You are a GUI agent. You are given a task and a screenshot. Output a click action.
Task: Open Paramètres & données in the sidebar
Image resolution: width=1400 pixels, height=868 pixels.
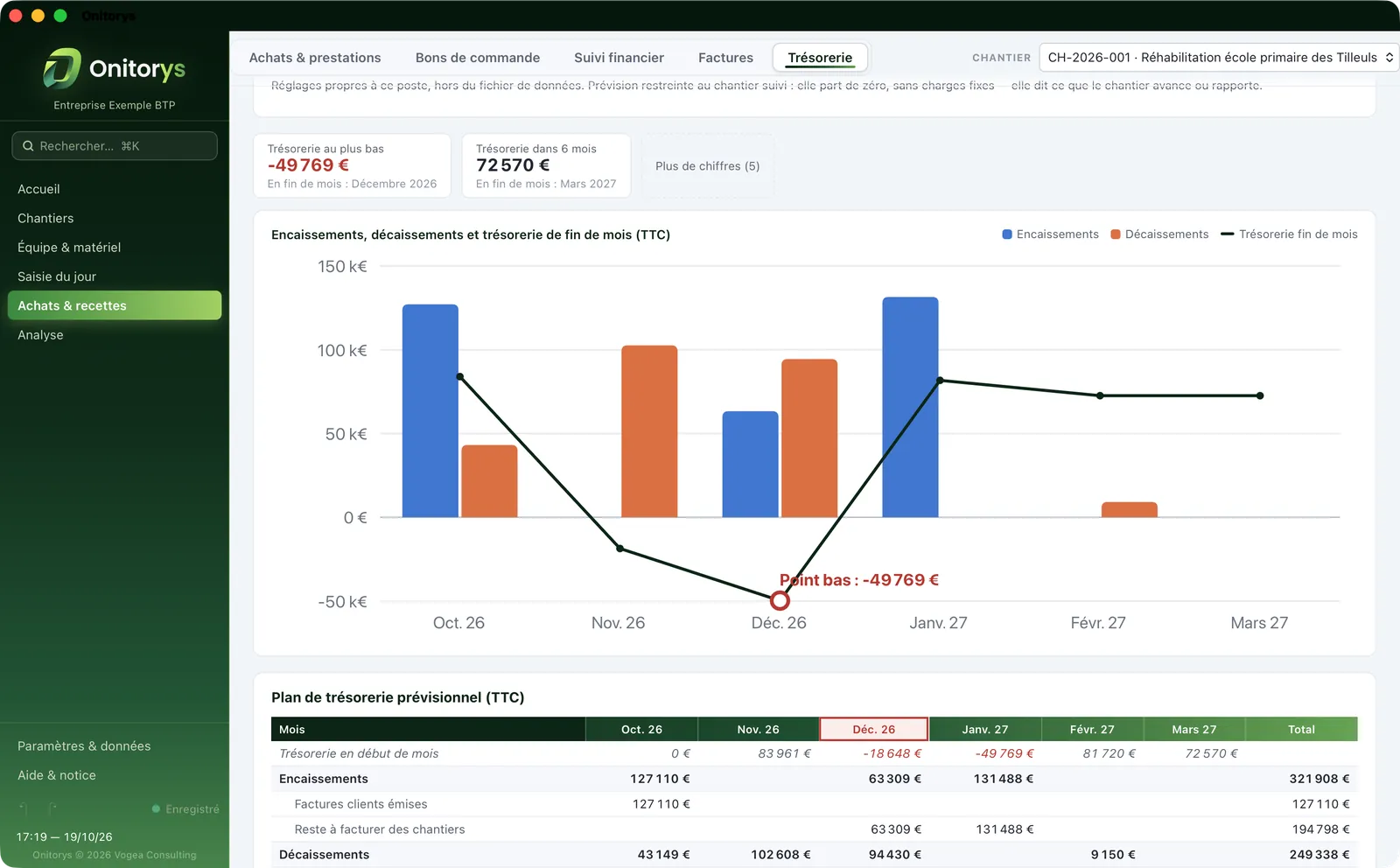point(84,746)
